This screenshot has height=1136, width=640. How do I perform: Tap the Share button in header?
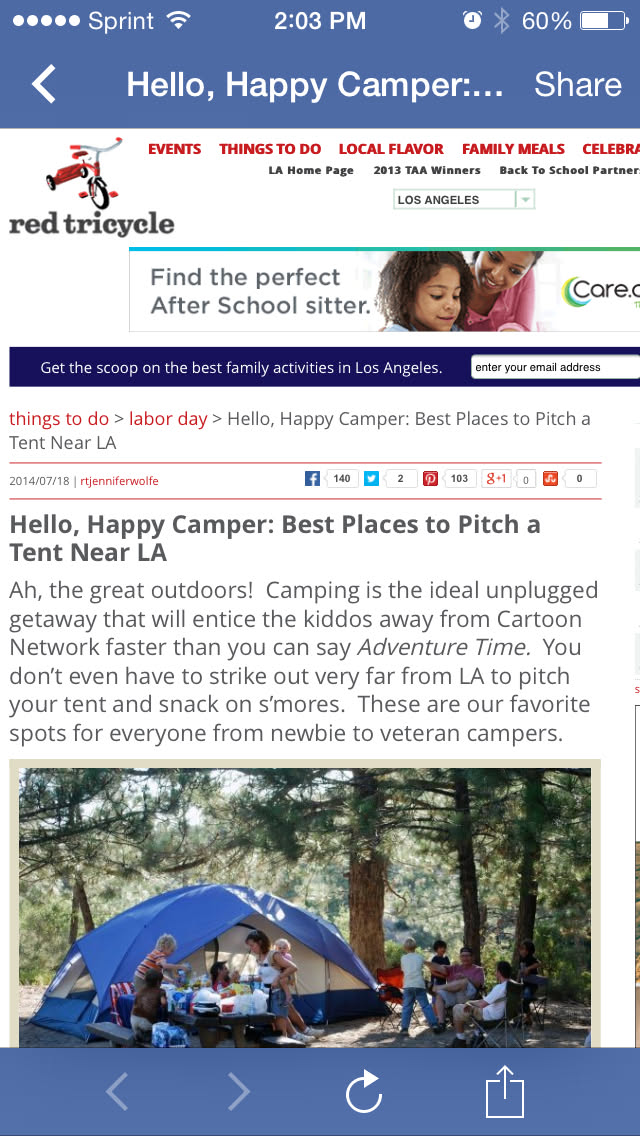[578, 85]
